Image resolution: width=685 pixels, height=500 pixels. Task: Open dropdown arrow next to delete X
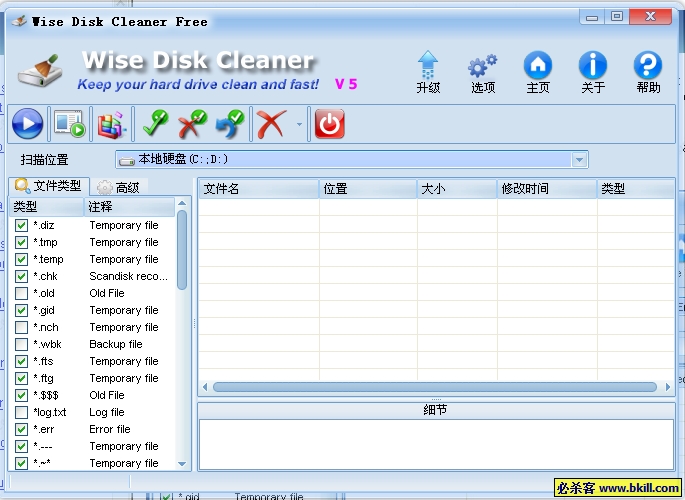click(x=299, y=124)
